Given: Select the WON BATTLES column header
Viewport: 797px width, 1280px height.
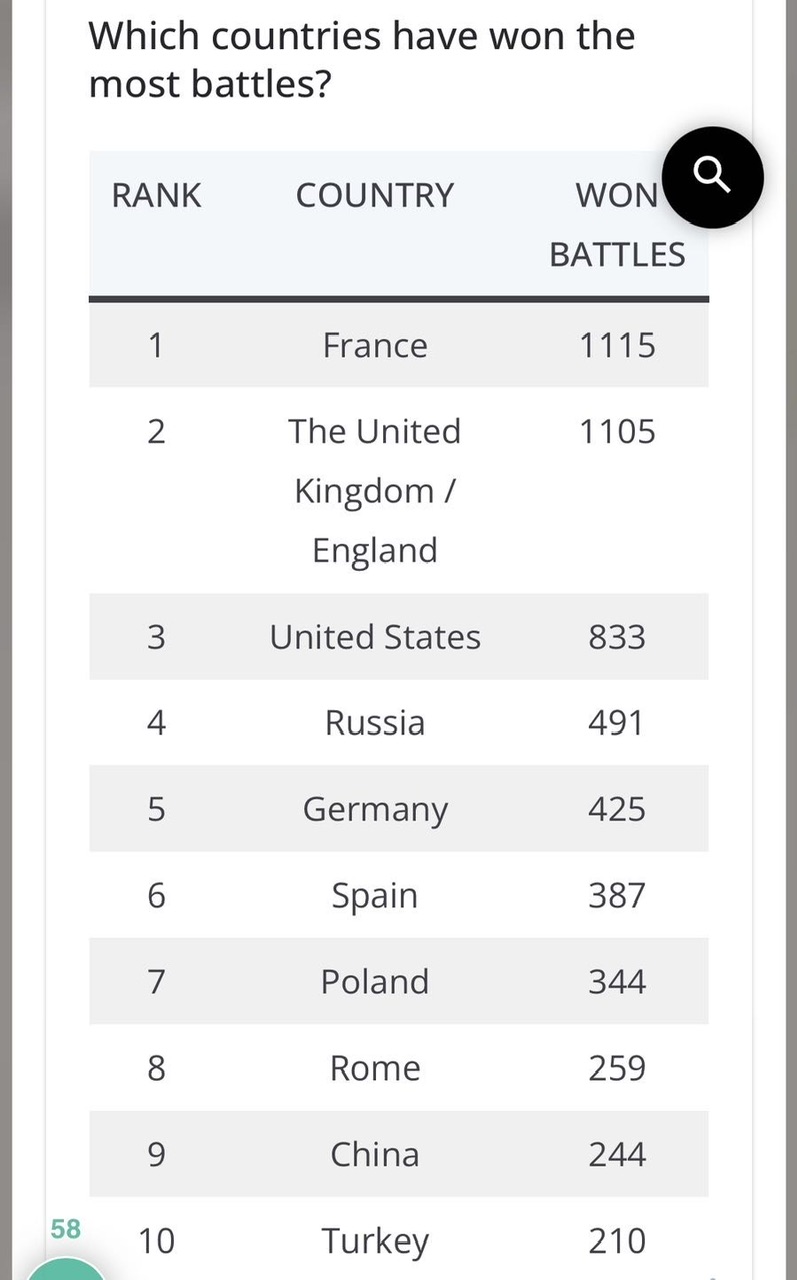Looking at the screenshot, I should [x=617, y=224].
